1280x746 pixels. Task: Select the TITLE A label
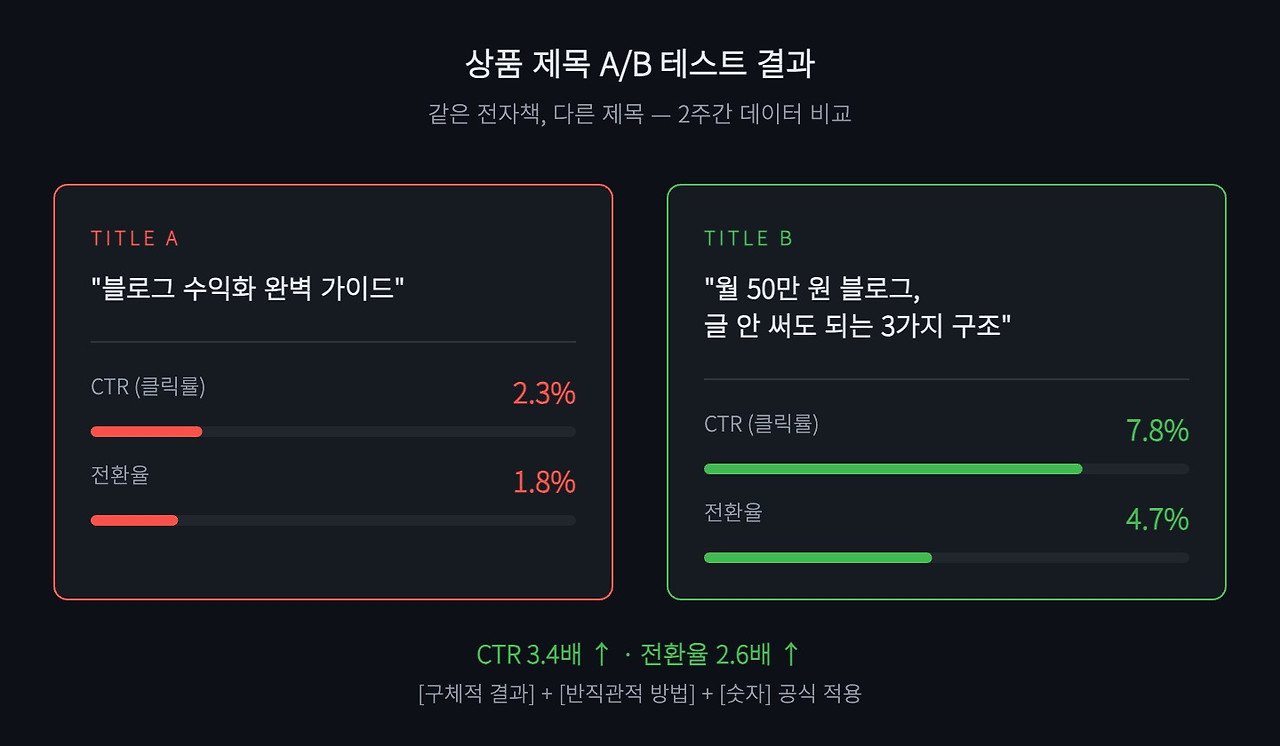click(x=134, y=238)
